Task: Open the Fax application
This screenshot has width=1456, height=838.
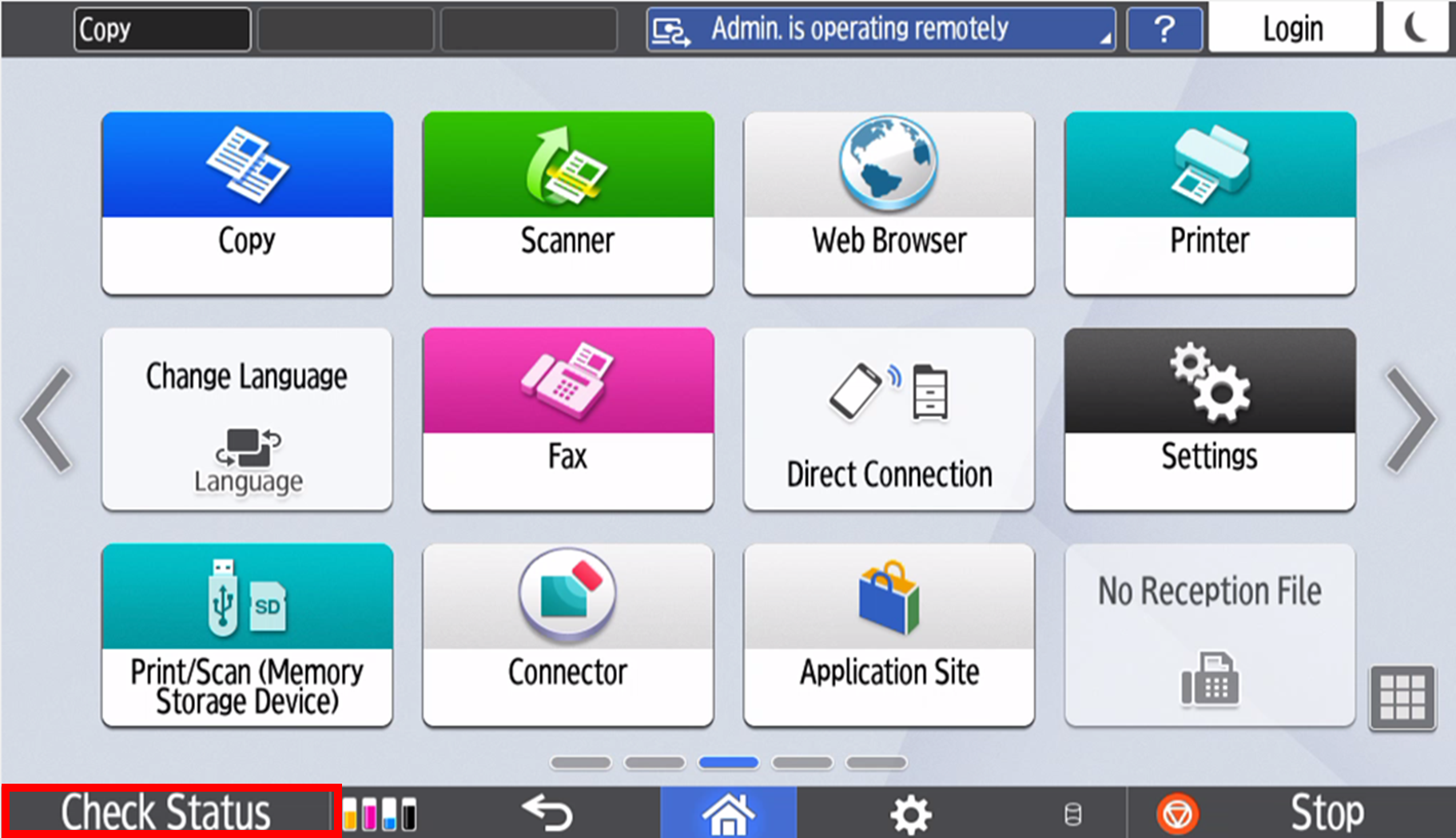Action: coord(568,419)
